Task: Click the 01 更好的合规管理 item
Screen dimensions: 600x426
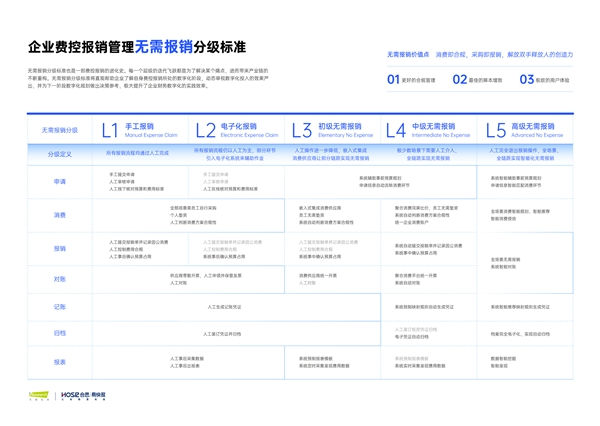Action: point(411,80)
